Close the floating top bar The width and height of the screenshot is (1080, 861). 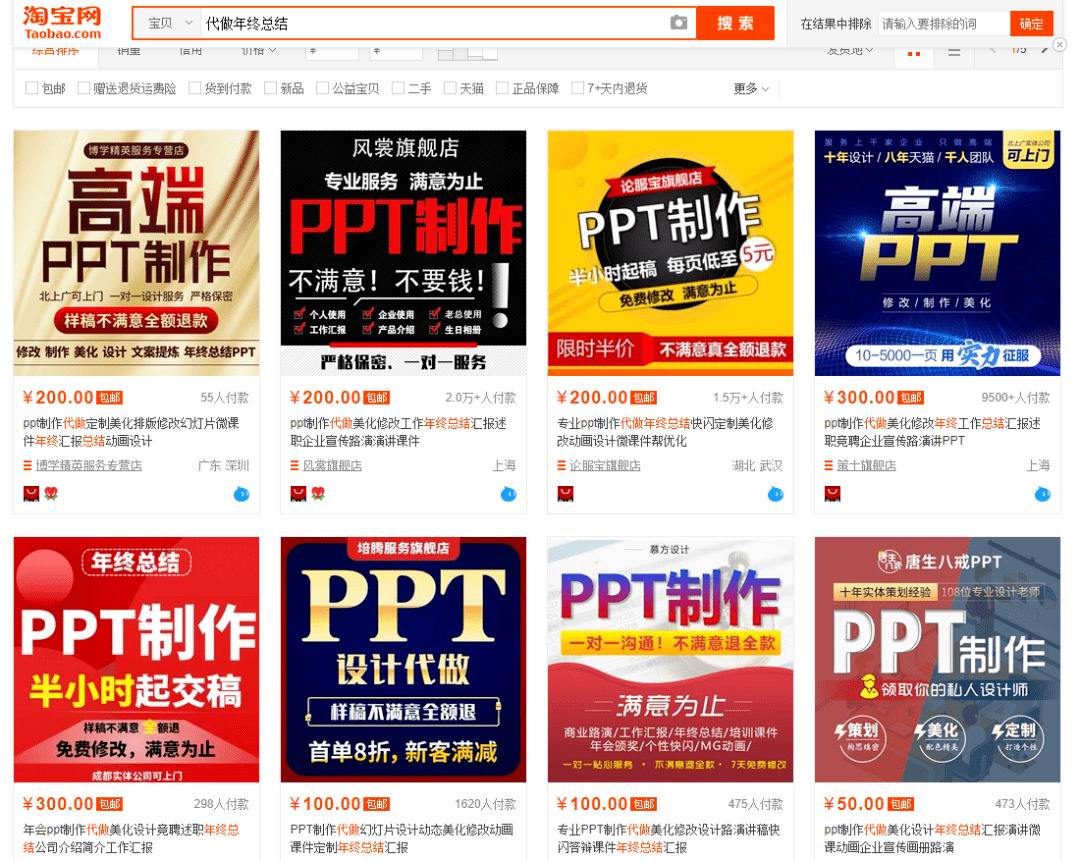1060,45
